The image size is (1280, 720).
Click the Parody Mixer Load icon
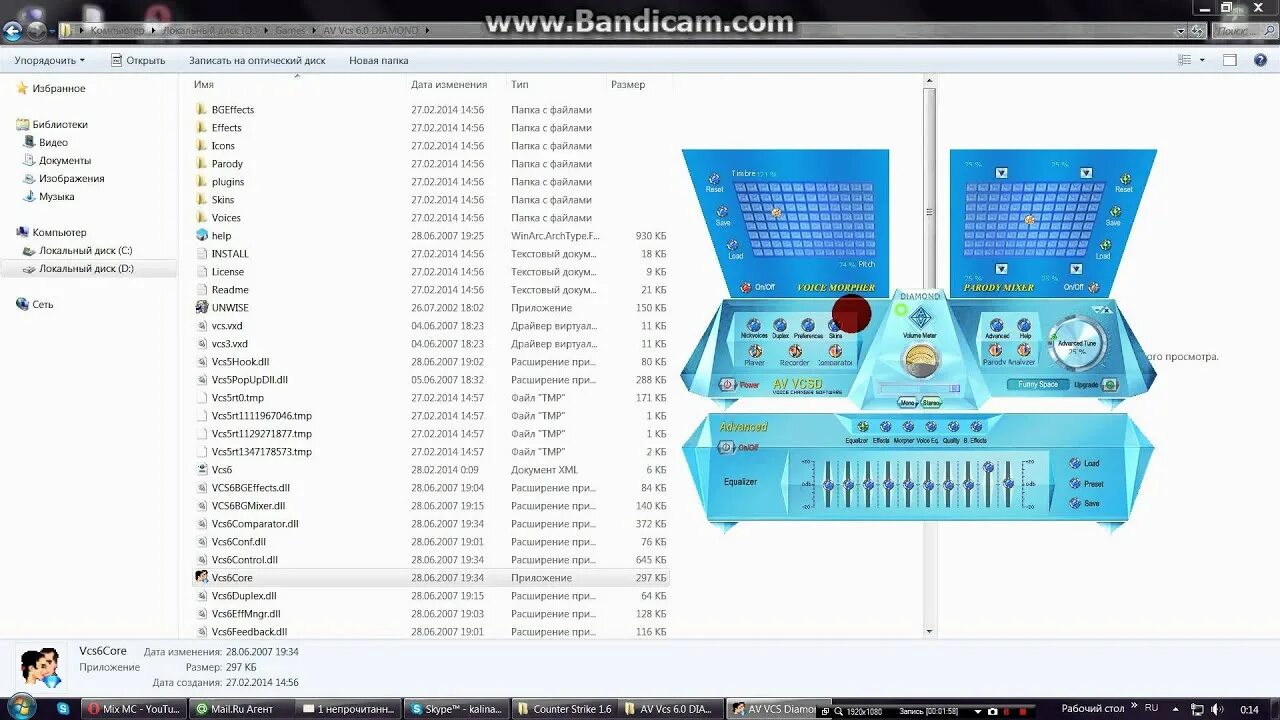coord(1105,244)
